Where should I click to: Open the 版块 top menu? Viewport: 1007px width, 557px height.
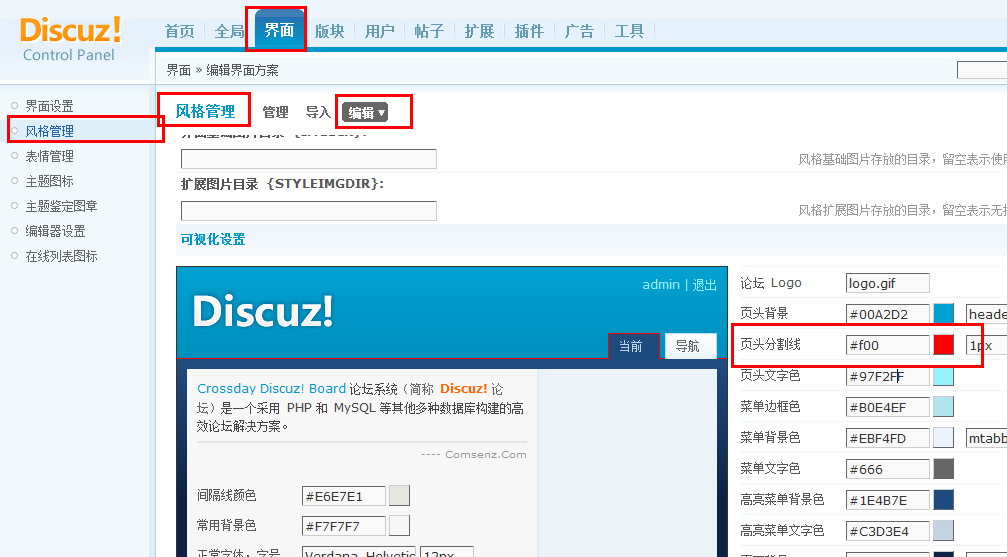[x=329, y=31]
